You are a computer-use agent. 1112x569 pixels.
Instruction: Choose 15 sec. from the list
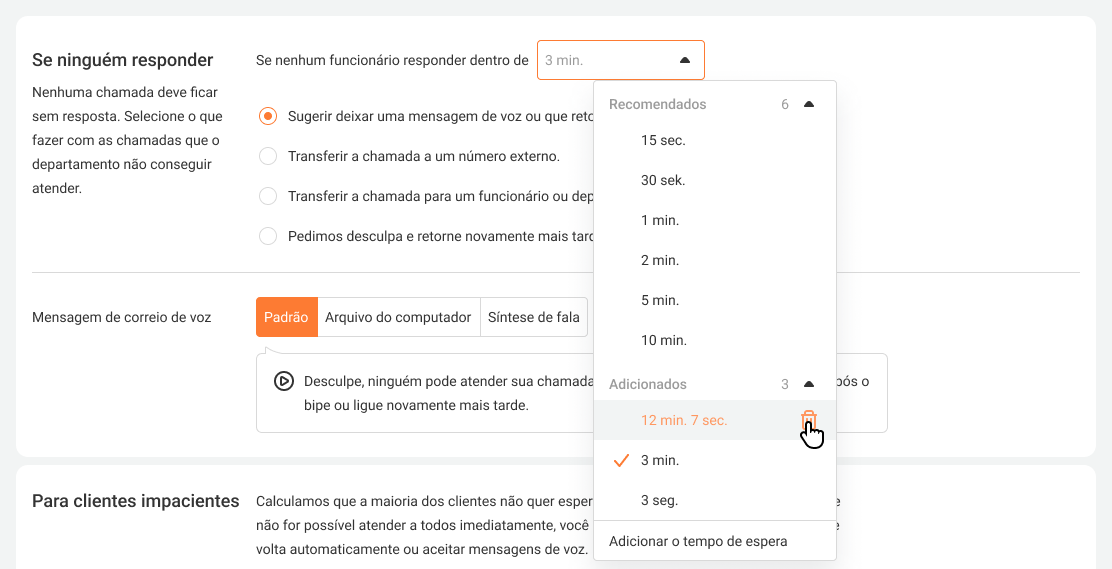click(x=663, y=140)
